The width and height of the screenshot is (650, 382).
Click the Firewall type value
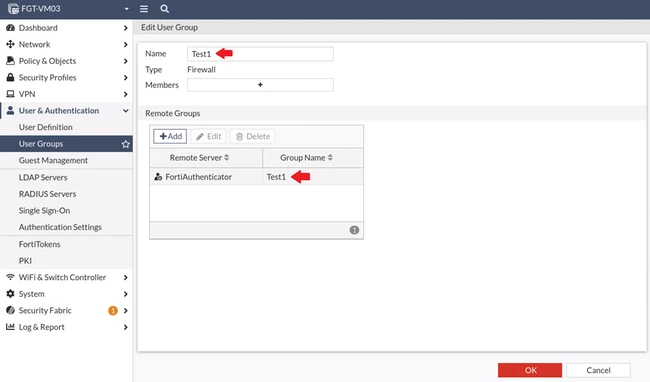[201, 70]
